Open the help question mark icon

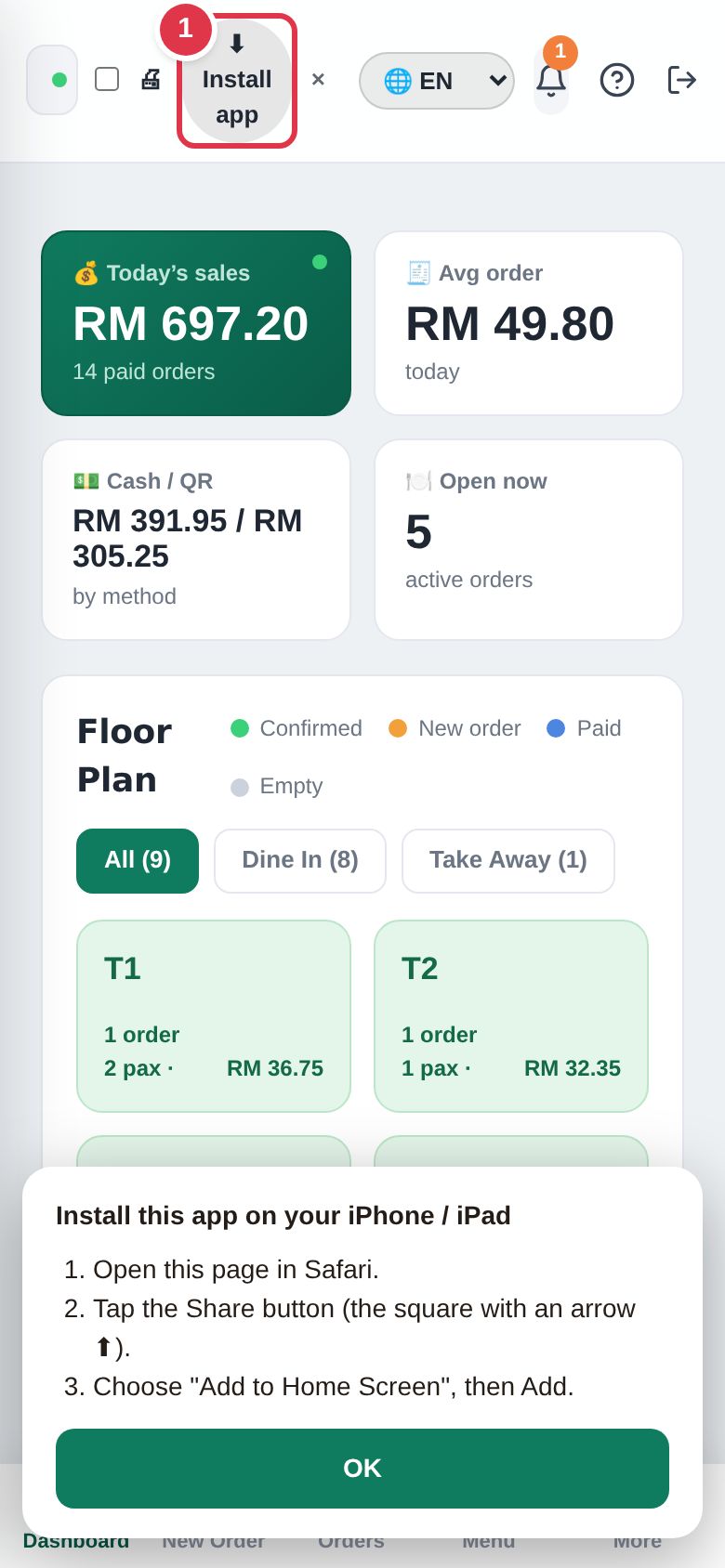(617, 80)
